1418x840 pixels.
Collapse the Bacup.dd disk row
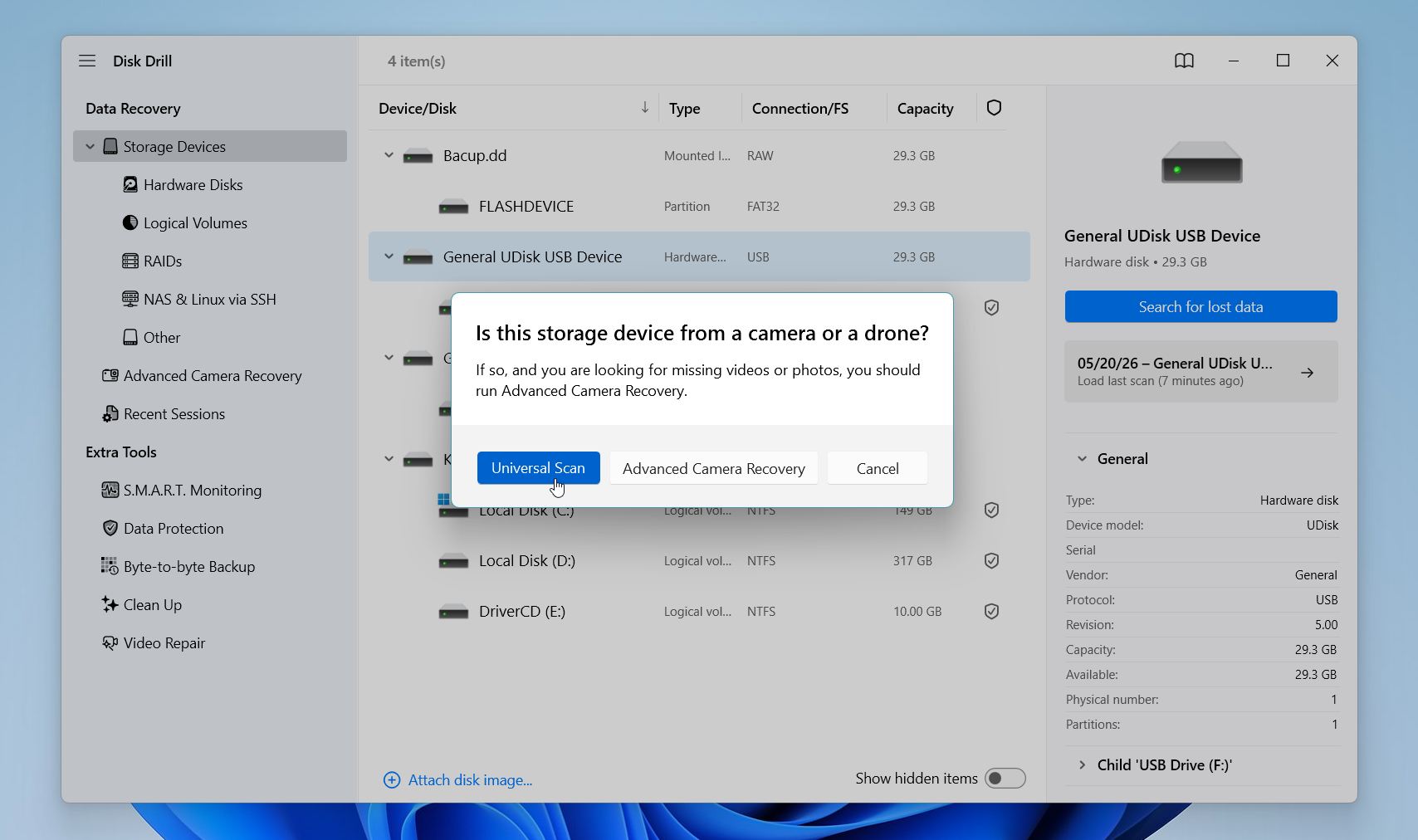[388, 155]
